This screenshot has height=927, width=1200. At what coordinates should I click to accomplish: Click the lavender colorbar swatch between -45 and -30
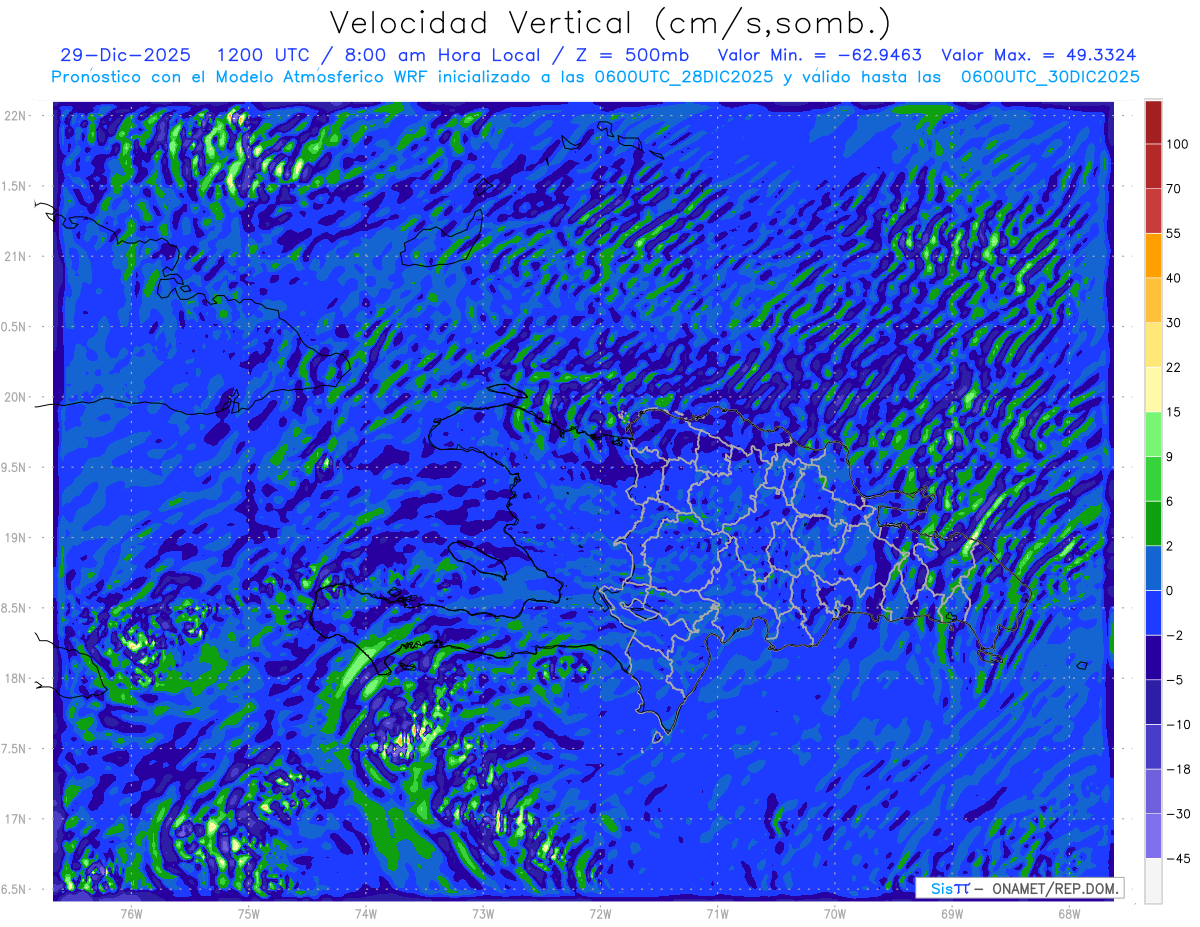click(x=1153, y=835)
